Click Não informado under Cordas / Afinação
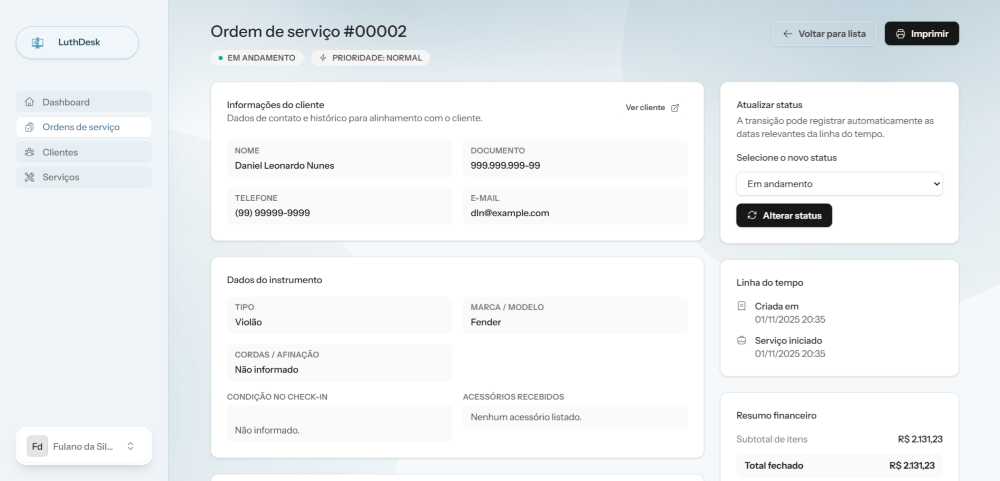Image resolution: width=1000 pixels, height=481 pixels. point(267,370)
